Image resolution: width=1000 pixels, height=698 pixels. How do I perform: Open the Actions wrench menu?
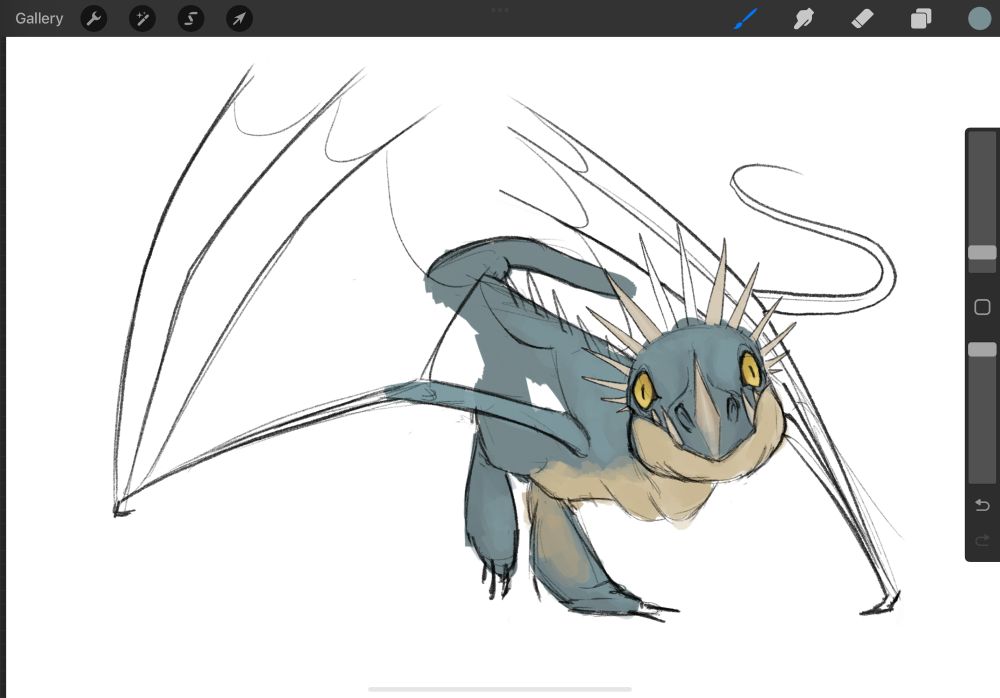(94, 19)
